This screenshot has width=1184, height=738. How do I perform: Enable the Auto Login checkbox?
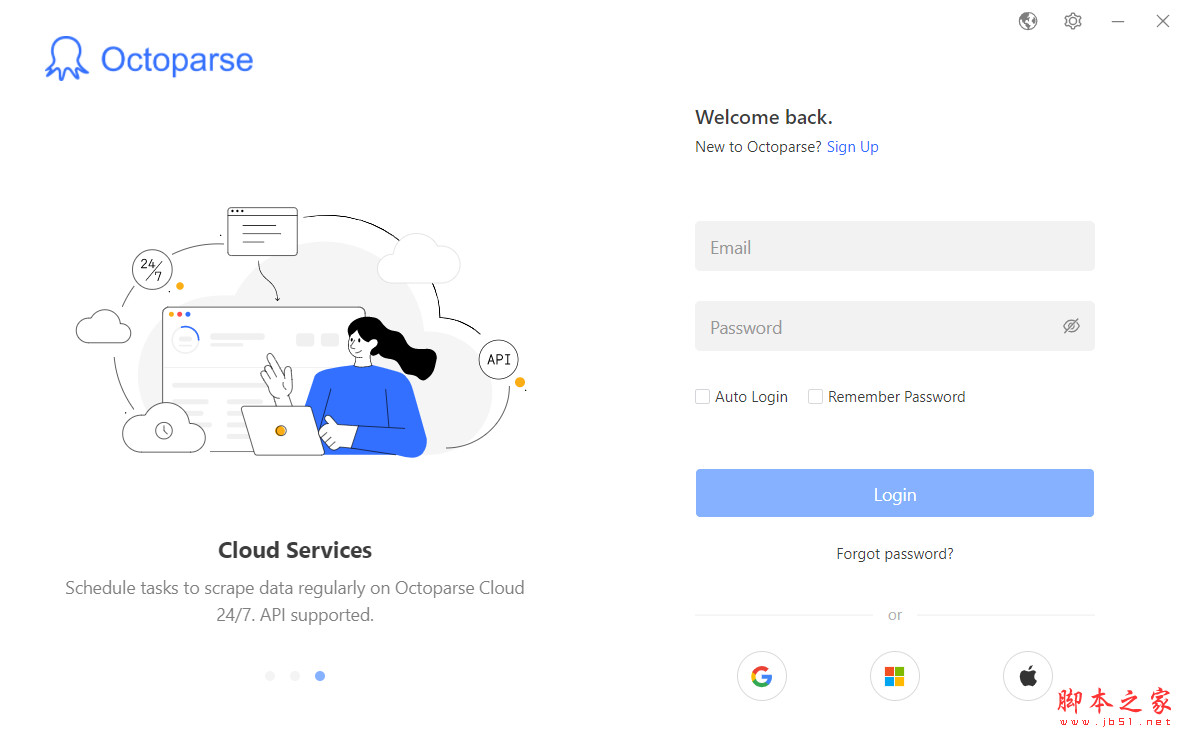tap(703, 397)
